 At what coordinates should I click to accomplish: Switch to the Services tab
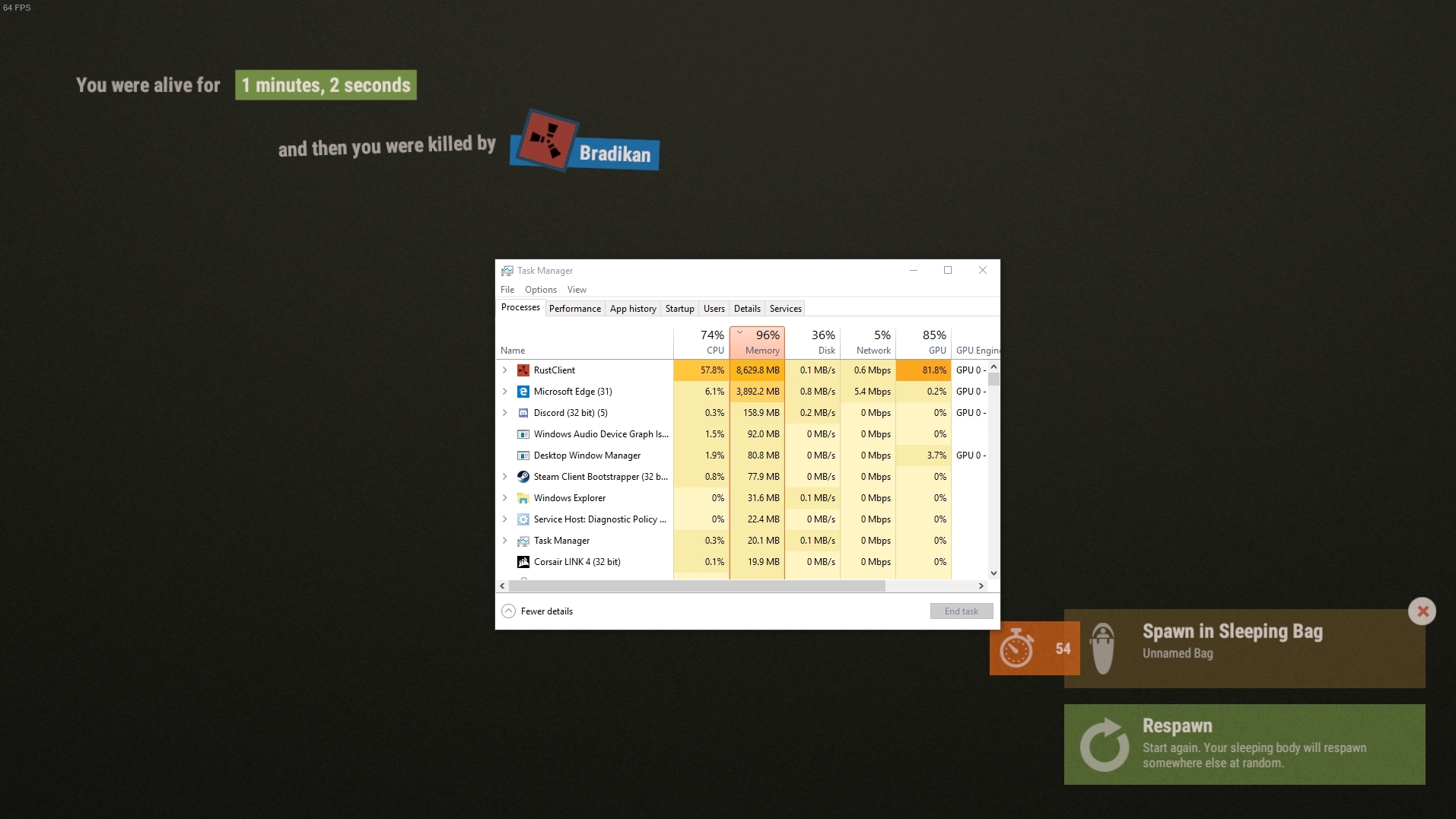786,309
